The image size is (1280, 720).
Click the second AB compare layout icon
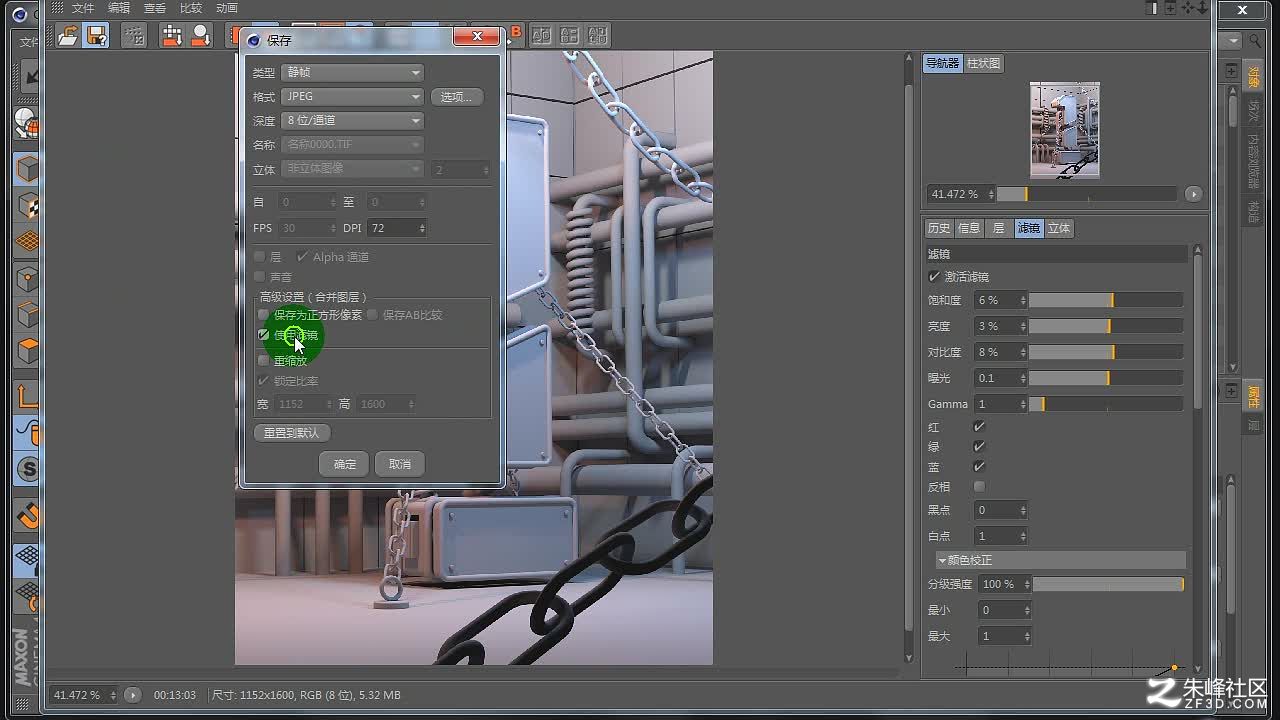(570, 36)
